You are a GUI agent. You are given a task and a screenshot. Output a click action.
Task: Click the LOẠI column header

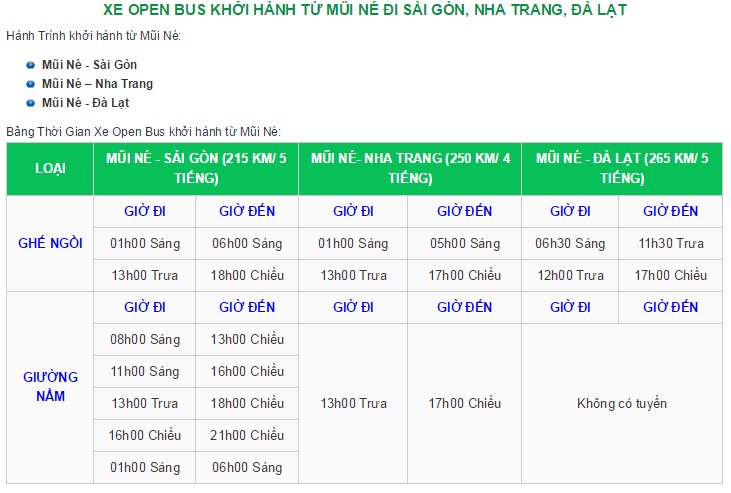tap(50, 168)
